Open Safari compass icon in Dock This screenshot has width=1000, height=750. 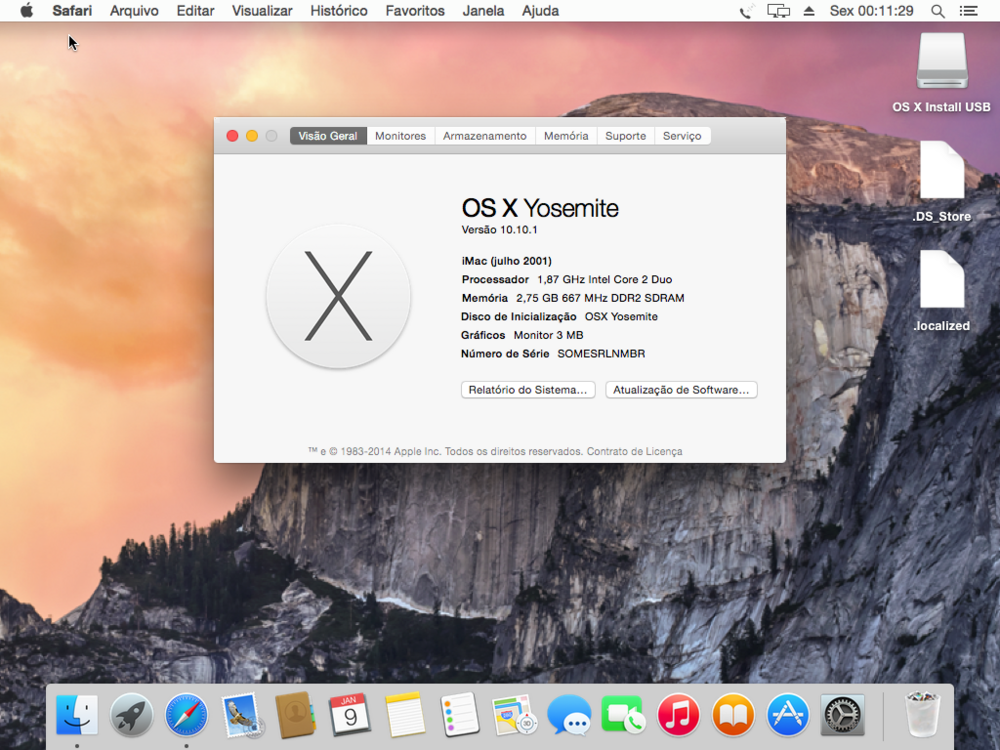click(186, 715)
